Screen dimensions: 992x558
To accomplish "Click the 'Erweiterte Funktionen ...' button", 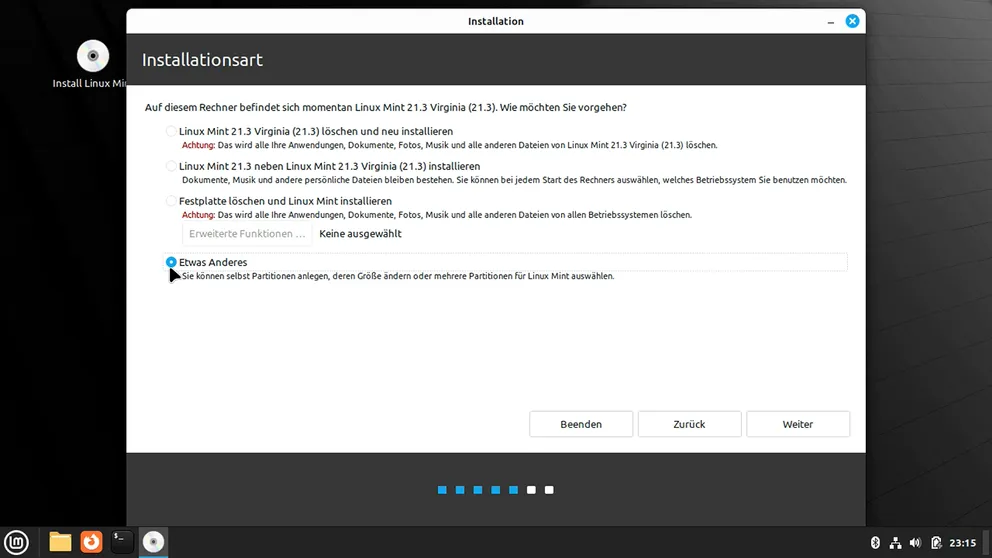I will [x=247, y=233].
